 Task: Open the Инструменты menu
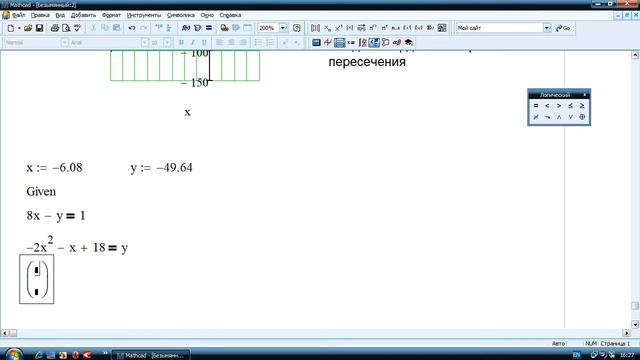[x=144, y=15]
